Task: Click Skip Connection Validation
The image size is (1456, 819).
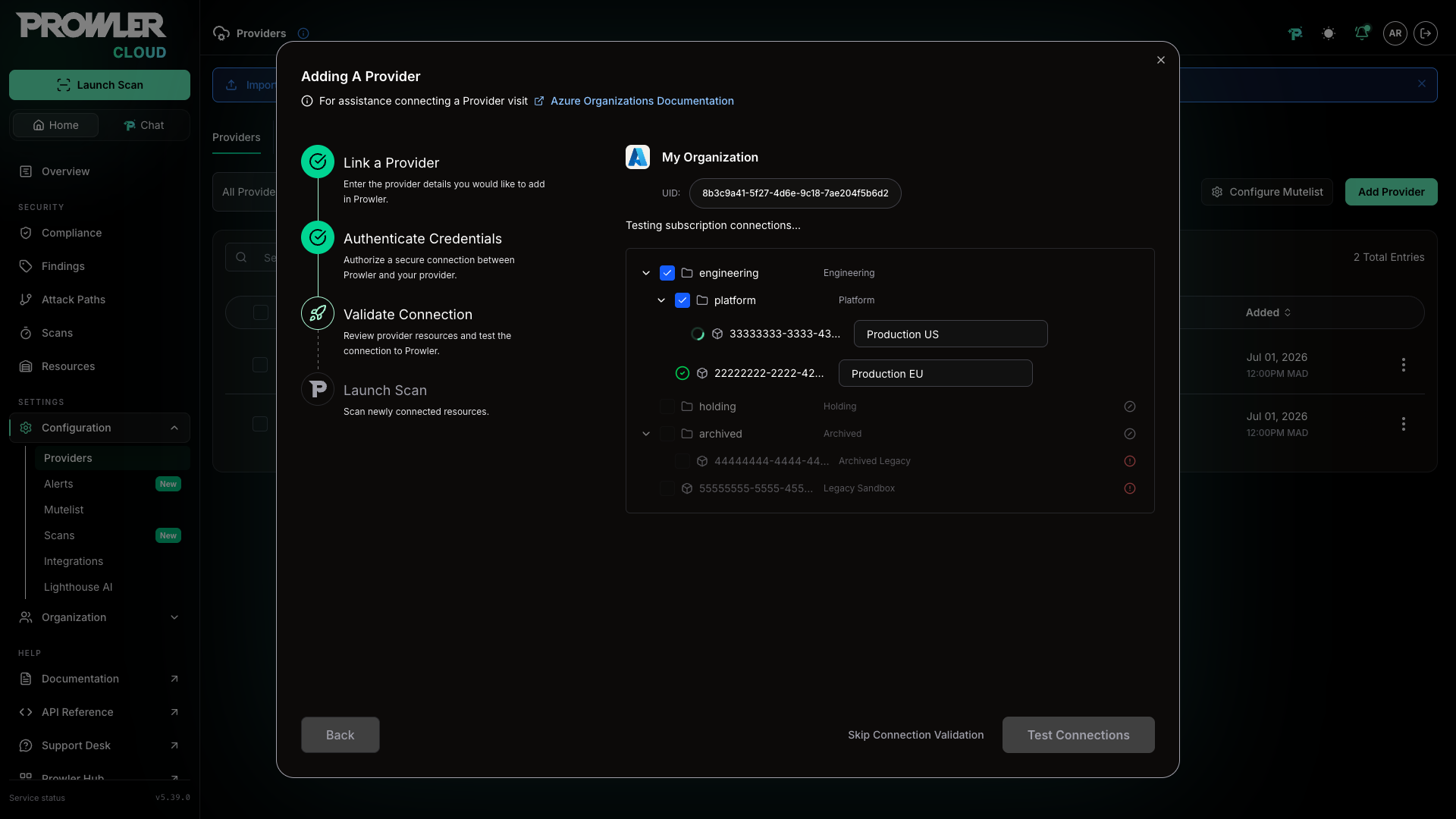Action: point(915,735)
